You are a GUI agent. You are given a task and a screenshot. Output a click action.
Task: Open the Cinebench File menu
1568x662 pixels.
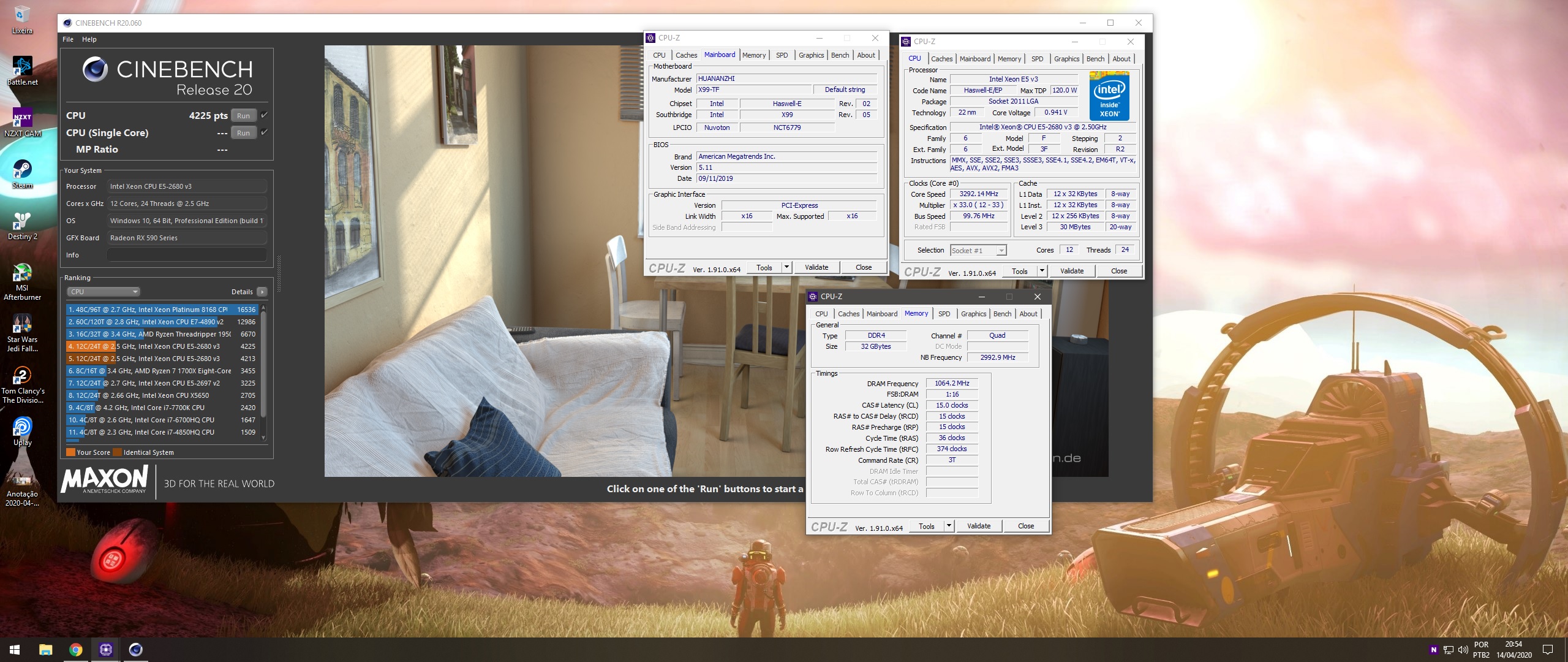tap(68, 39)
